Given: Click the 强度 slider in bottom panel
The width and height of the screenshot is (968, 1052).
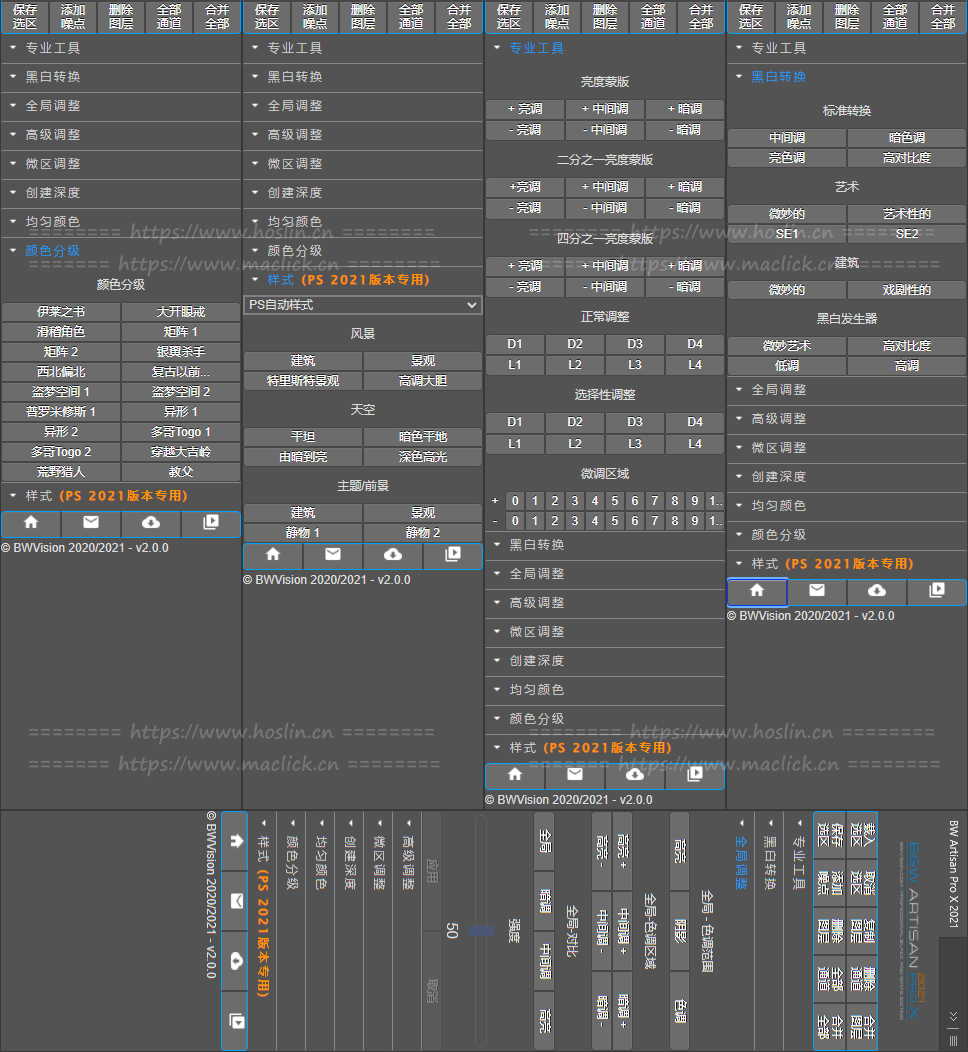Looking at the screenshot, I should (482, 930).
